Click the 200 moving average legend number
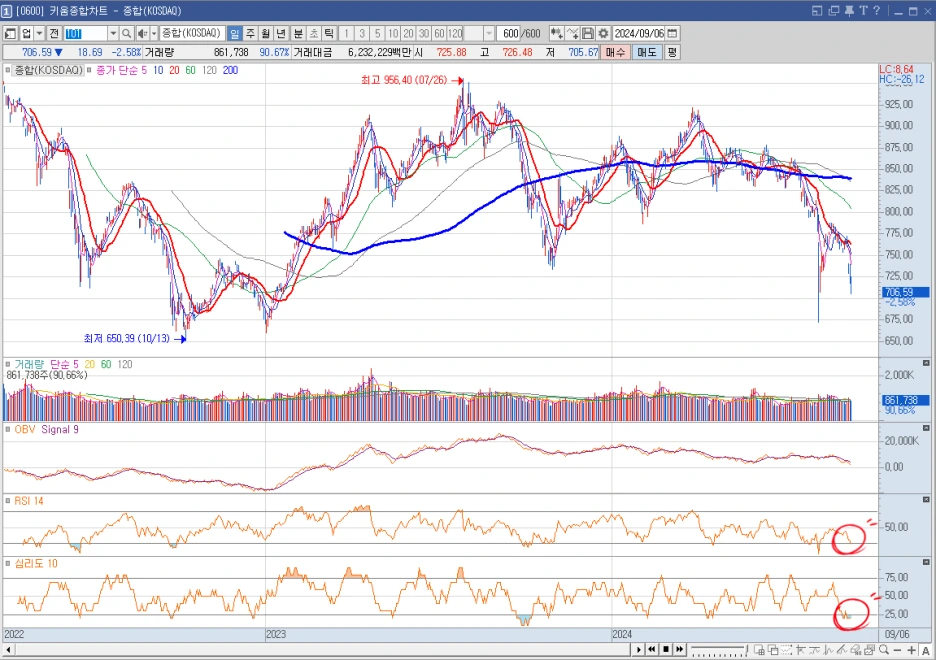 [230, 70]
